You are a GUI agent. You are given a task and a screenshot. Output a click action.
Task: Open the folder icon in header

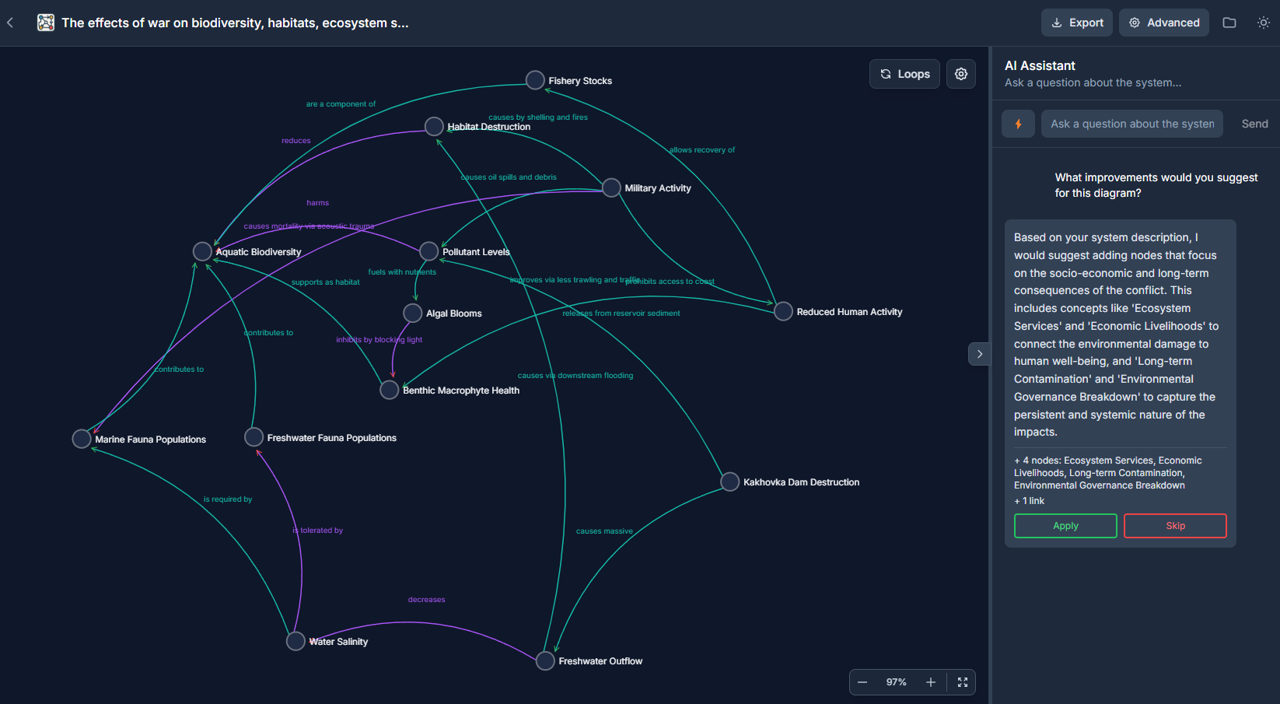pyautogui.click(x=1229, y=22)
